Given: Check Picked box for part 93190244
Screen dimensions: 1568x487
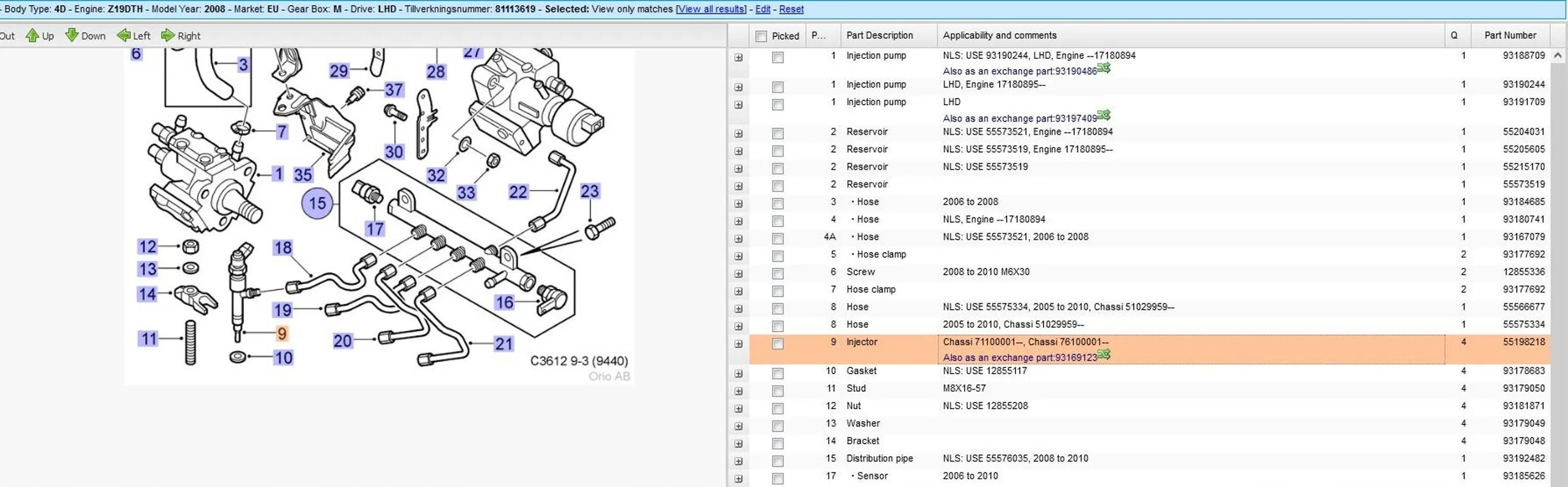Looking at the screenshot, I should [778, 87].
